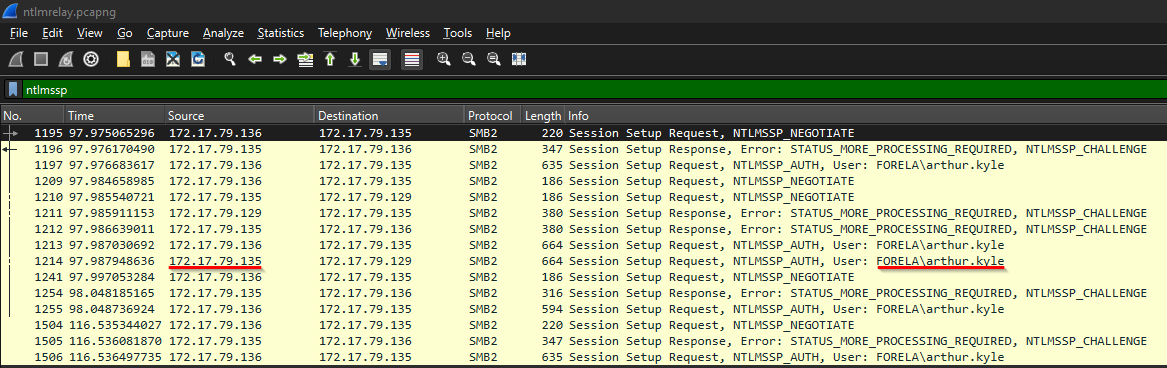Go forward in packet history arrow
This screenshot has height=368, width=1167.
(280, 59)
